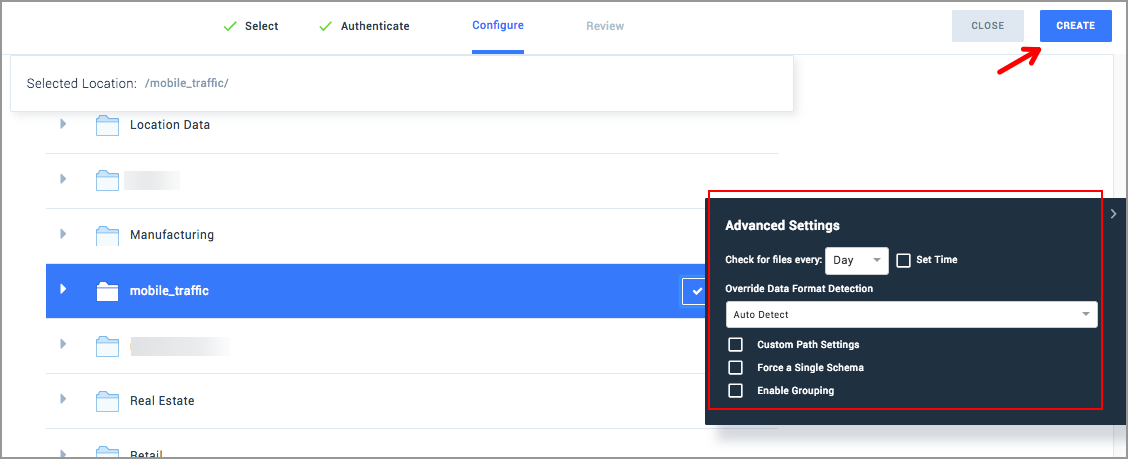This screenshot has height=459, width=1128.
Task: Open the Check for files every Day dropdown
Action: pos(857,260)
